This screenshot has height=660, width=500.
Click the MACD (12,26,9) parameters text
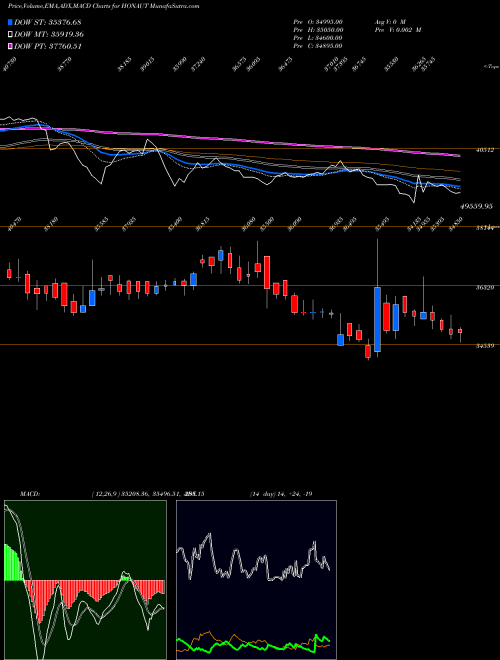[147, 494]
